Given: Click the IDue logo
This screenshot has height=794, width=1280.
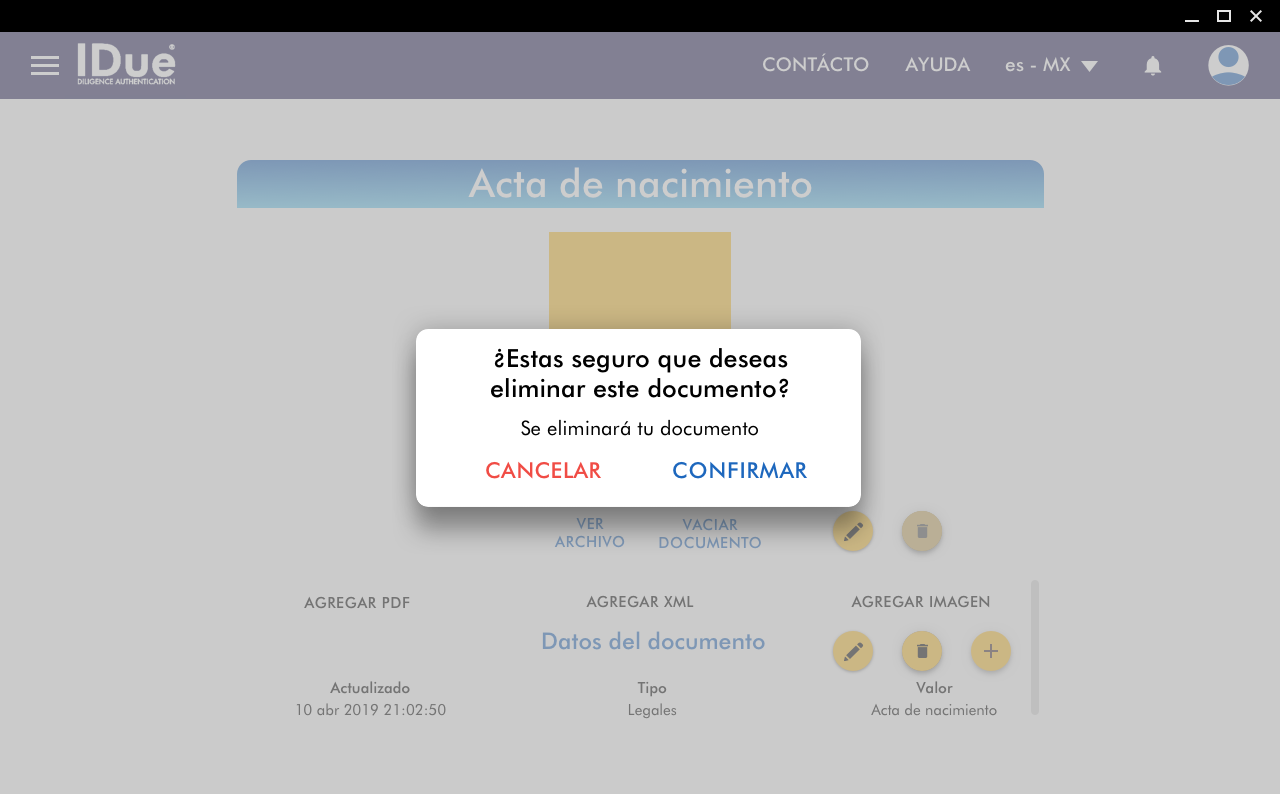Looking at the screenshot, I should 126,65.
